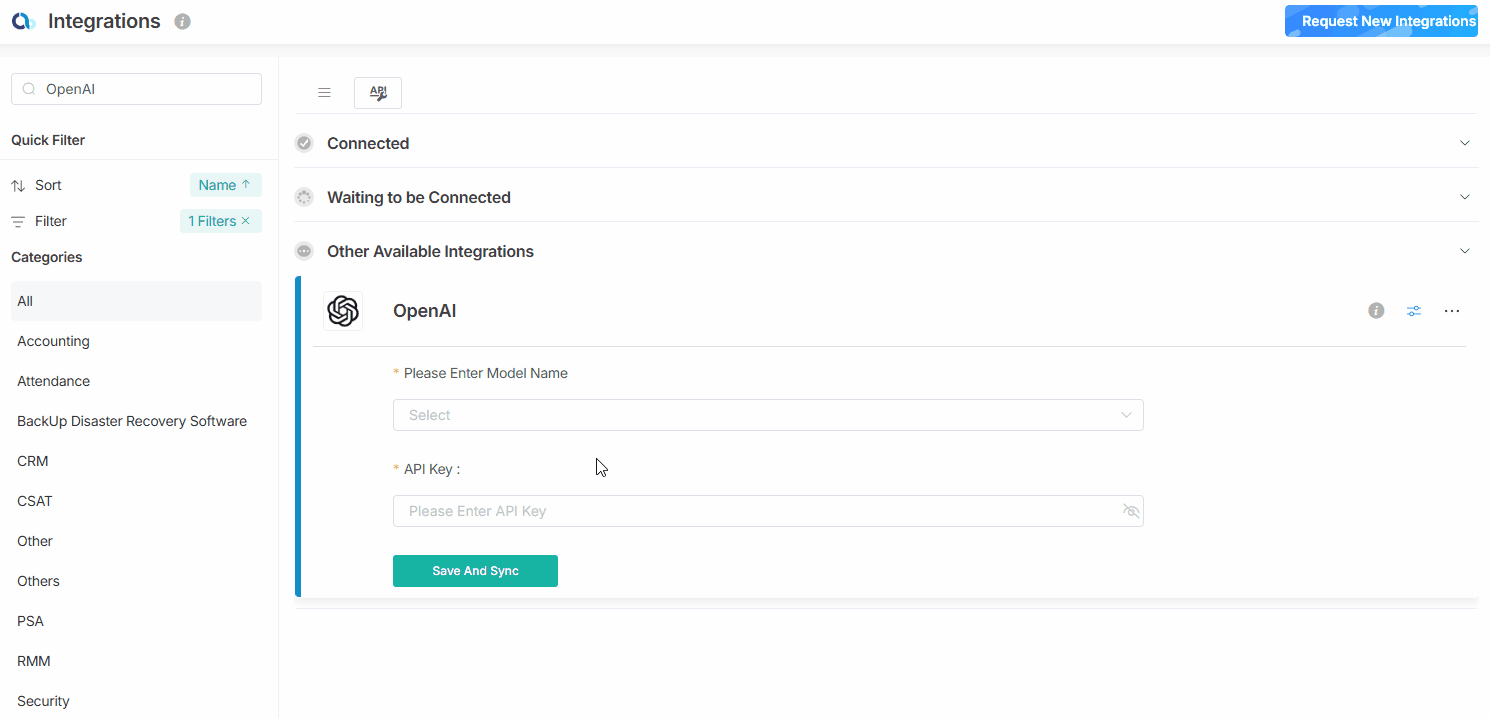Open the OpenAI three-dot more menu

[x=1452, y=311]
